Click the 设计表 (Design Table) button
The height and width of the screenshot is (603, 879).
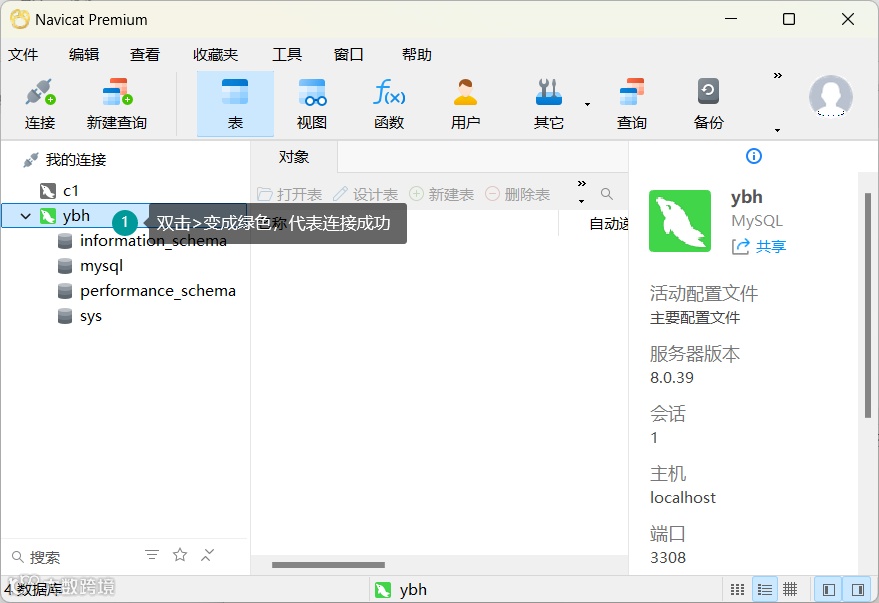(366, 194)
